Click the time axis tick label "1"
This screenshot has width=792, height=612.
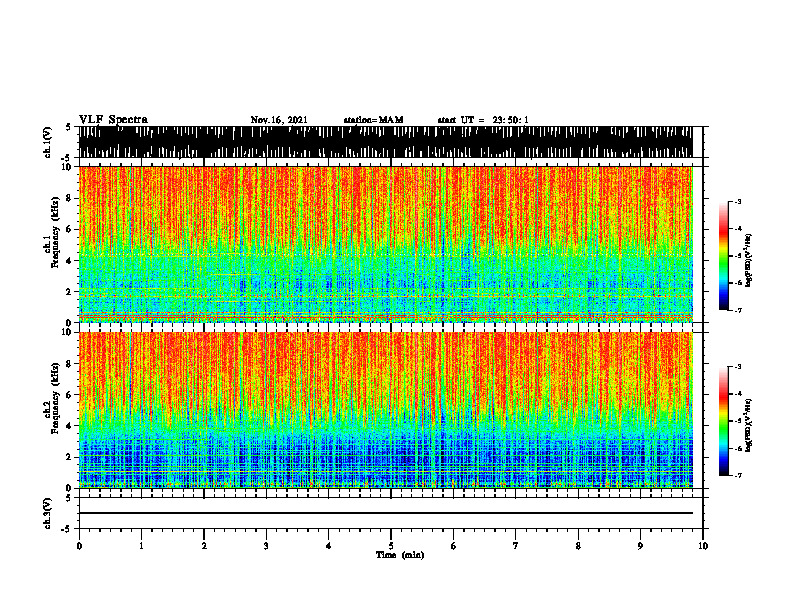coord(141,546)
